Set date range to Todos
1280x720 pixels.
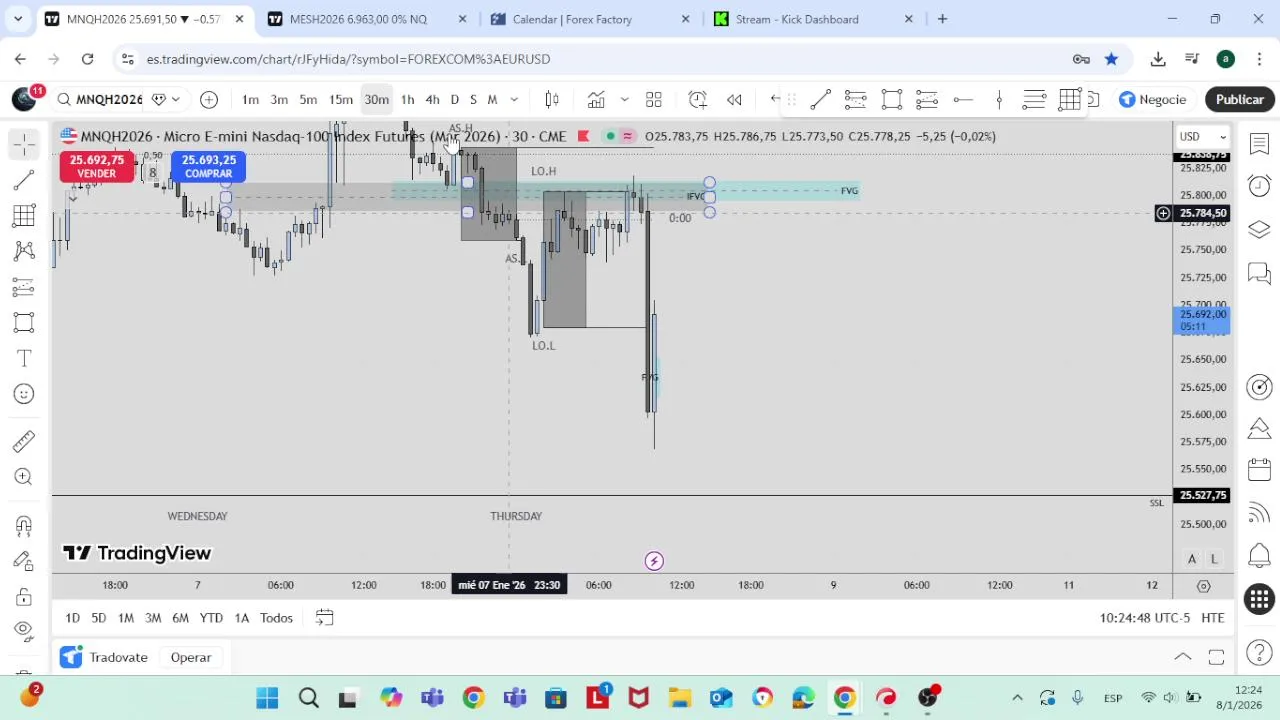click(276, 618)
